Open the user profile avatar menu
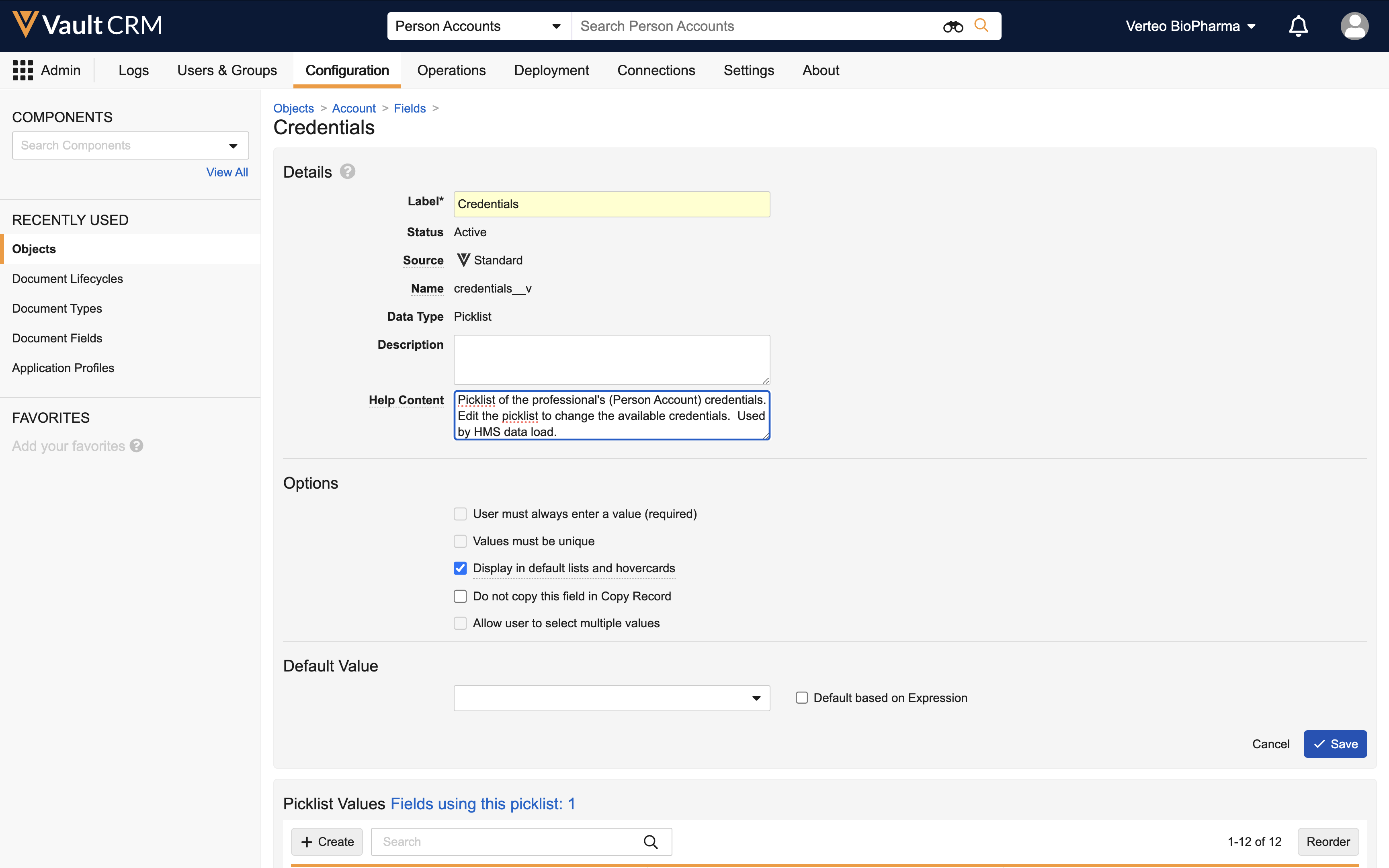Viewport: 1389px width, 868px height. point(1354,27)
